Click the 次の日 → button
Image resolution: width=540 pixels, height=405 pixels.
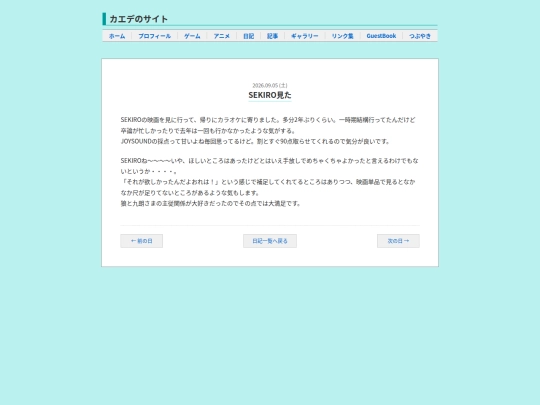click(x=398, y=241)
